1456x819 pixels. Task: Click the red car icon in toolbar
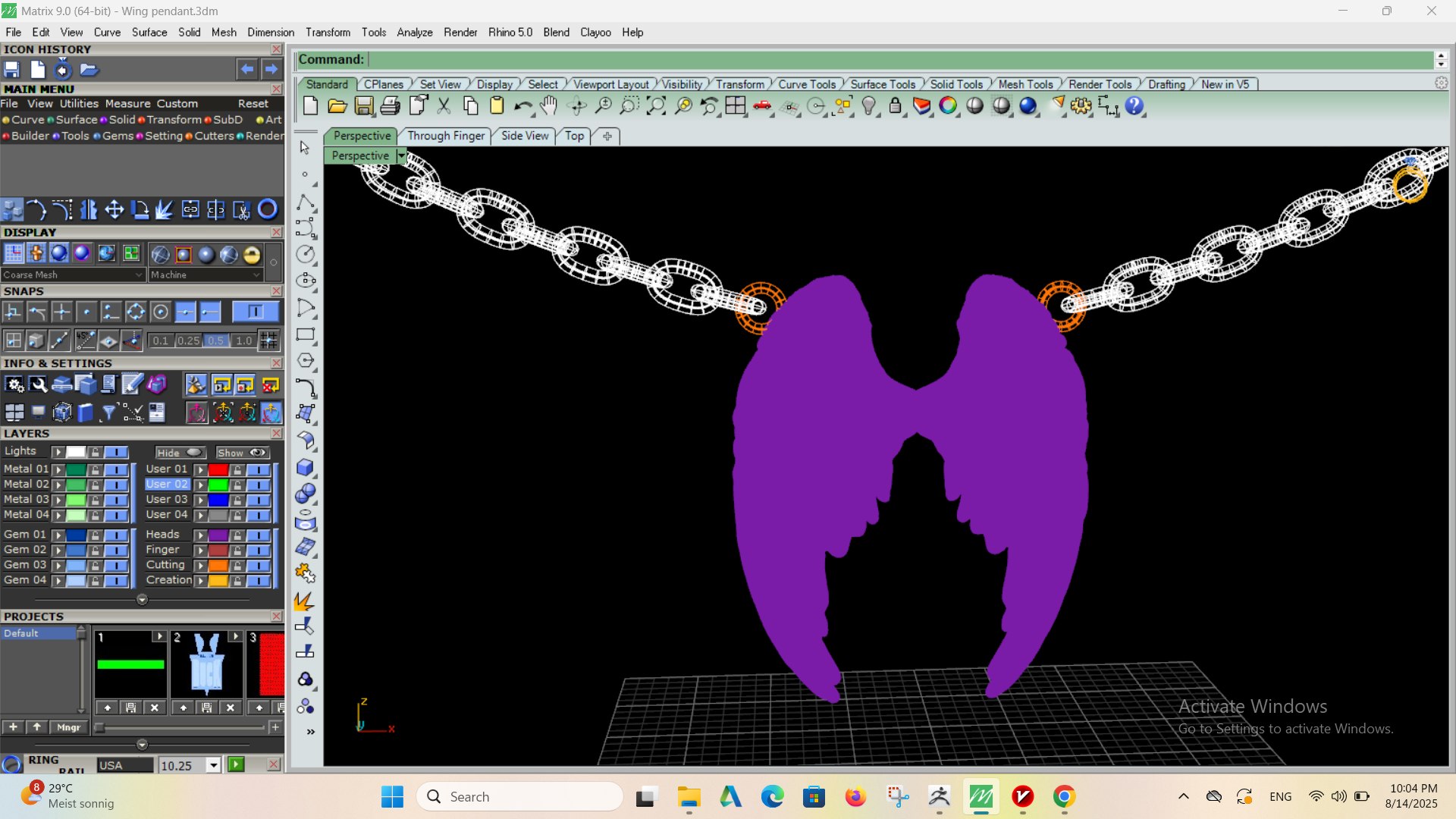click(x=762, y=106)
